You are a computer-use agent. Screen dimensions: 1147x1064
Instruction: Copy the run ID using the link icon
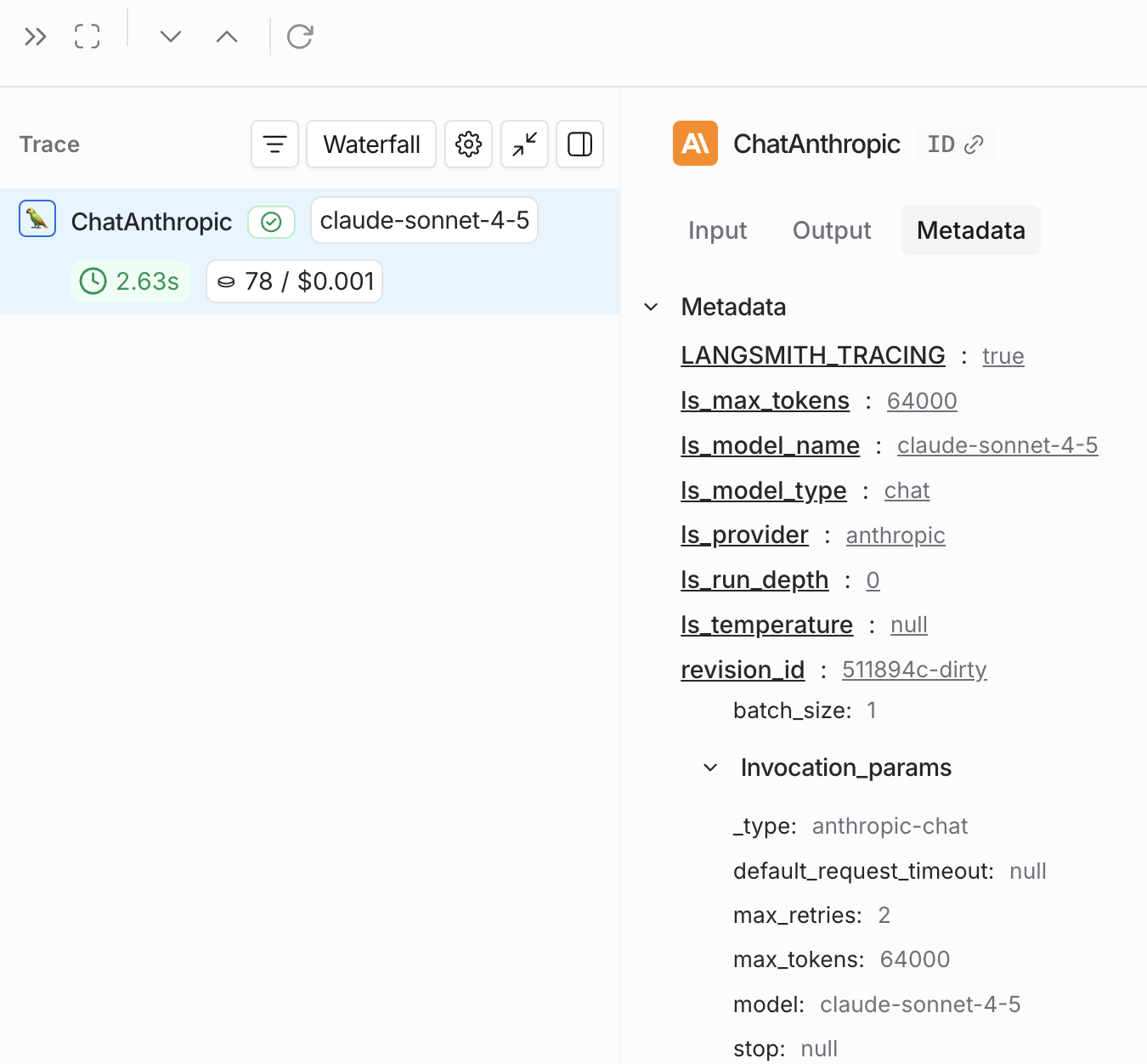(975, 144)
